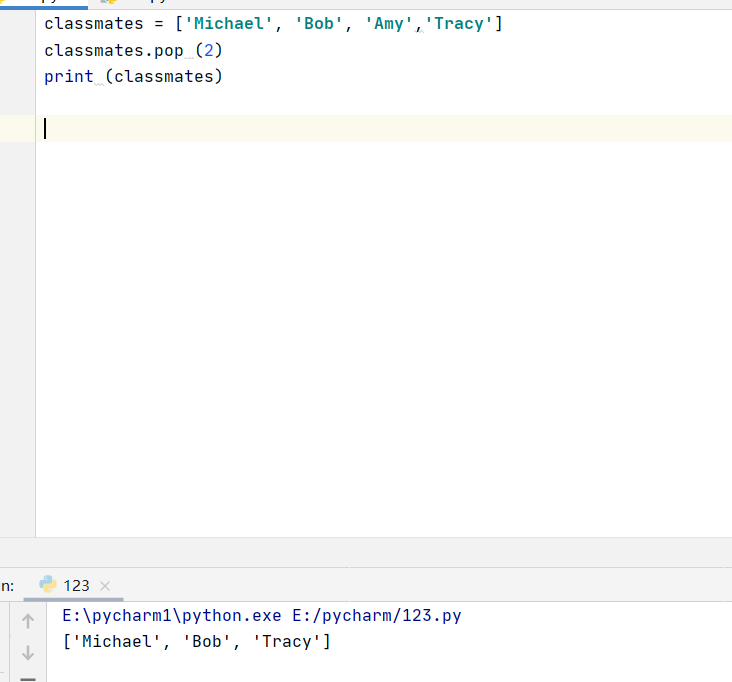Close the 123 run tab
This screenshot has height=682, width=732.
coord(105,586)
